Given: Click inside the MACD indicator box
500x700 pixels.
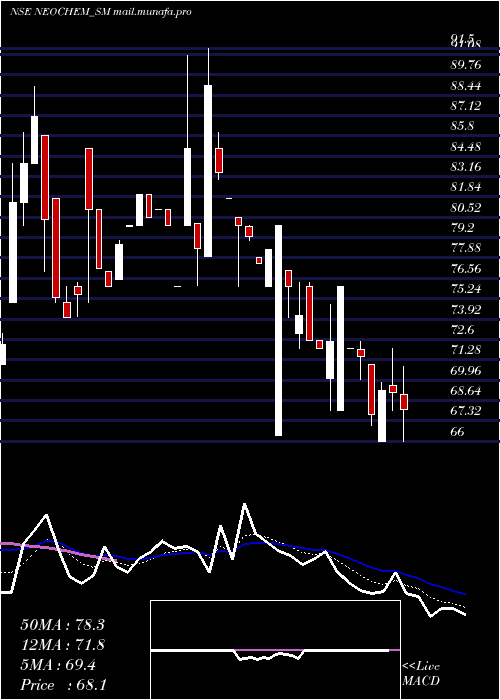Looking at the screenshot, I should (275, 650).
